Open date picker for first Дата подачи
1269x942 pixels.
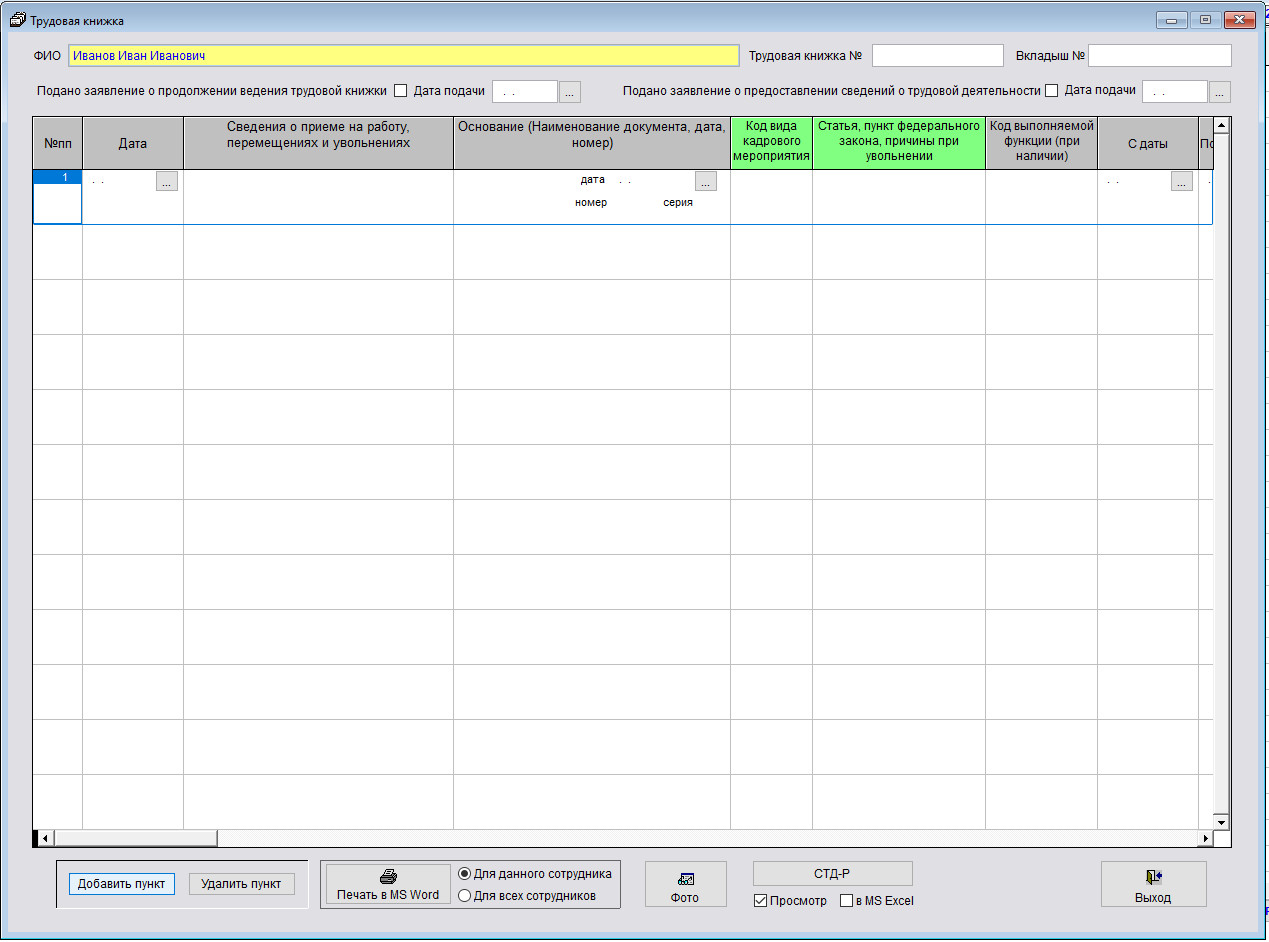click(x=569, y=92)
